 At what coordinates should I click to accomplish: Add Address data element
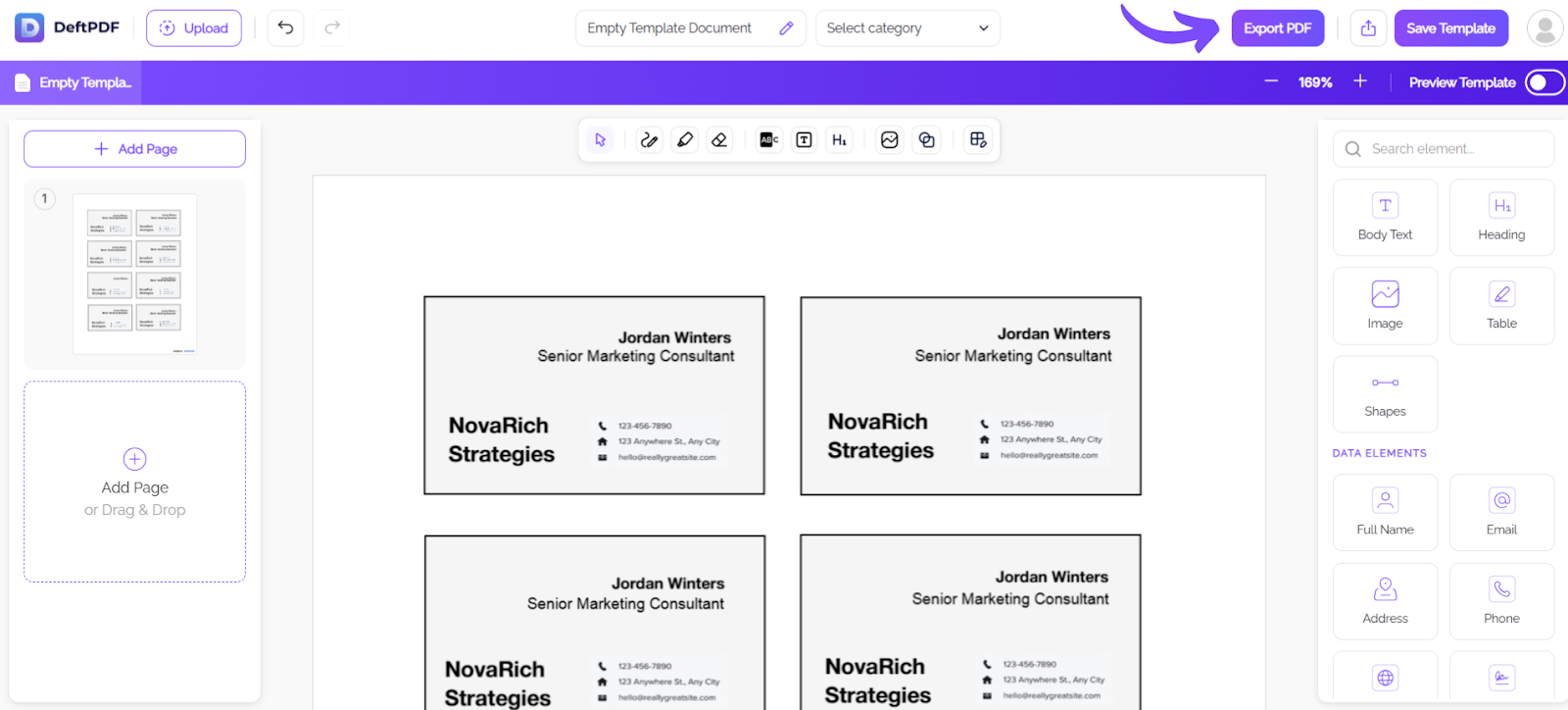coord(1385,601)
